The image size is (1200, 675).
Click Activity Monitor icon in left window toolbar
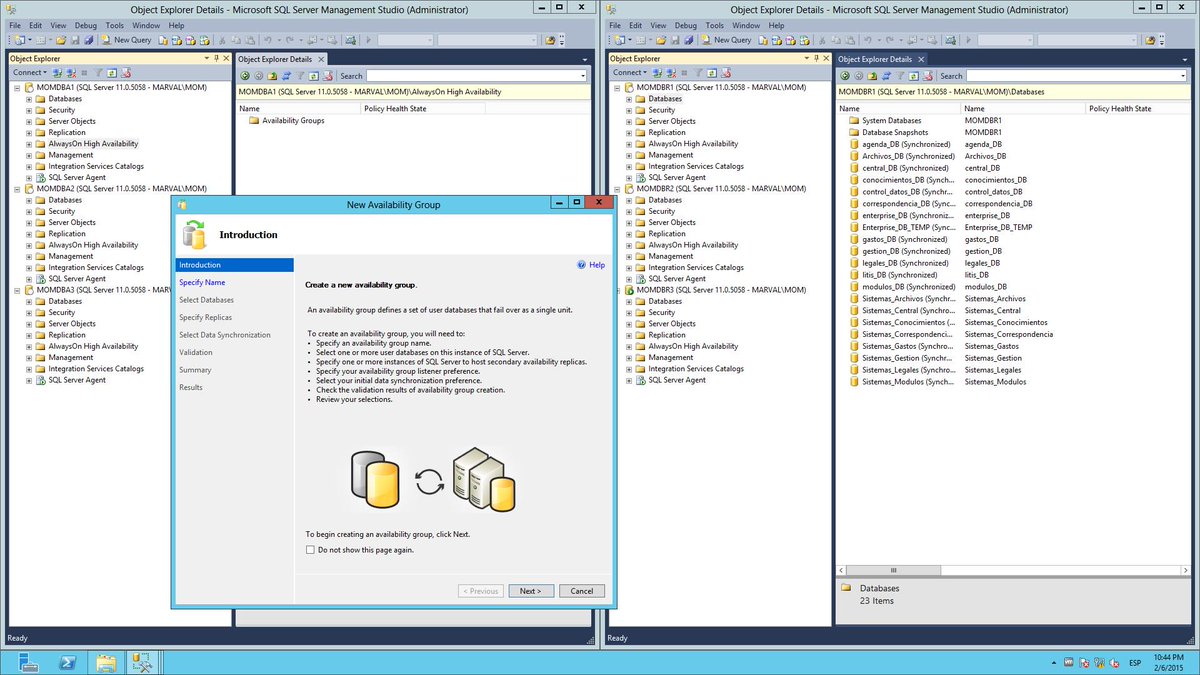pos(350,40)
